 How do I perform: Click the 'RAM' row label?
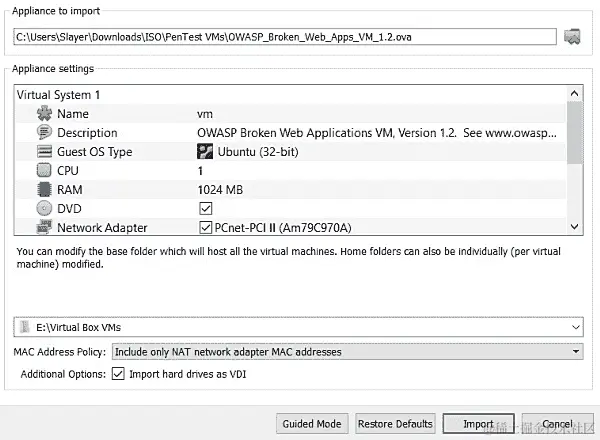point(70,190)
